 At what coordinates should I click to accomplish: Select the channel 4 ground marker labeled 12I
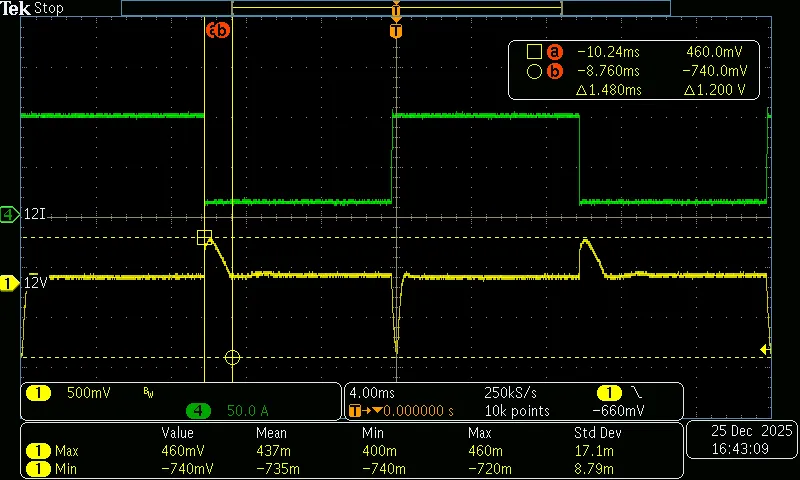pyautogui.click(x=10, y=215)
